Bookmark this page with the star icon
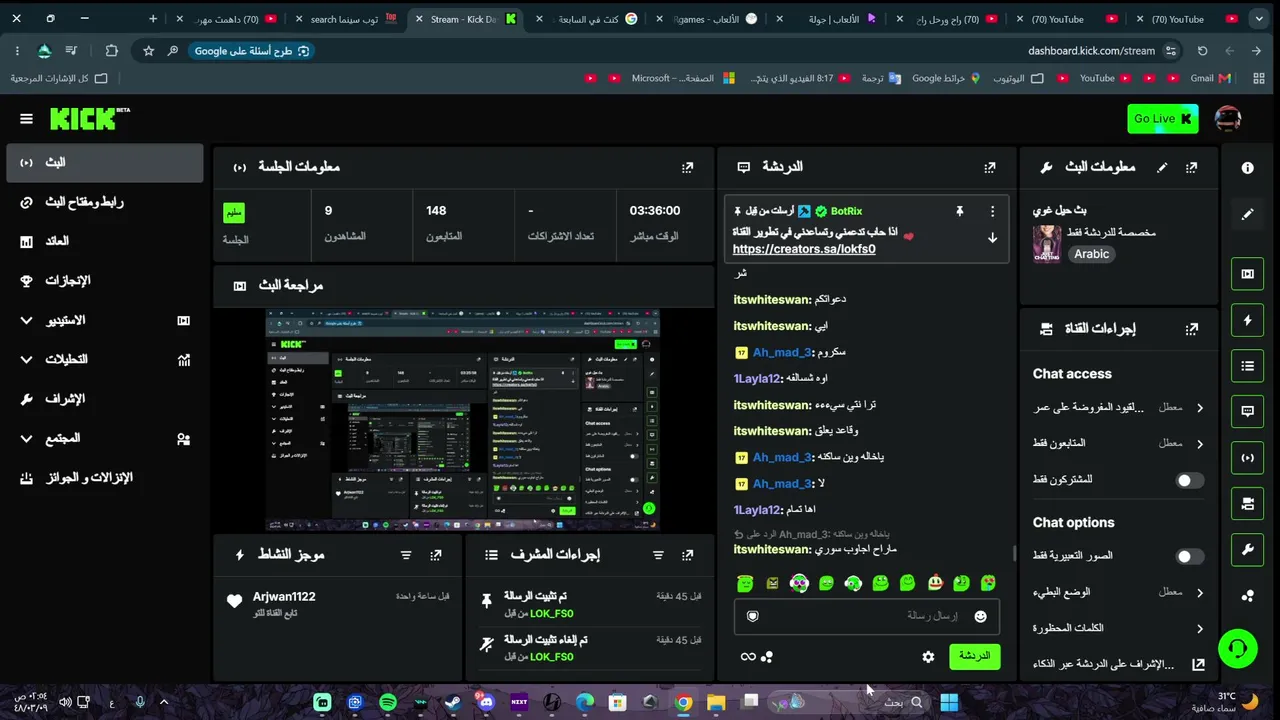Viewport: 1280px width, 720px height. click(148, 51)
